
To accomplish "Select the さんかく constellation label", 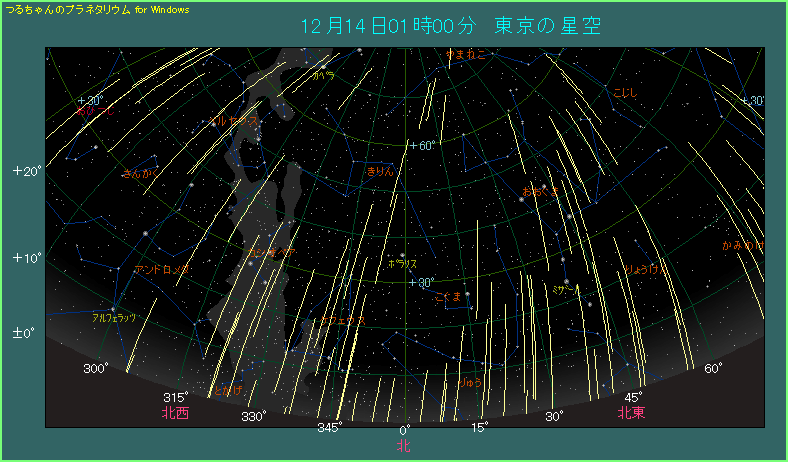I will click(x=140, y=173).
